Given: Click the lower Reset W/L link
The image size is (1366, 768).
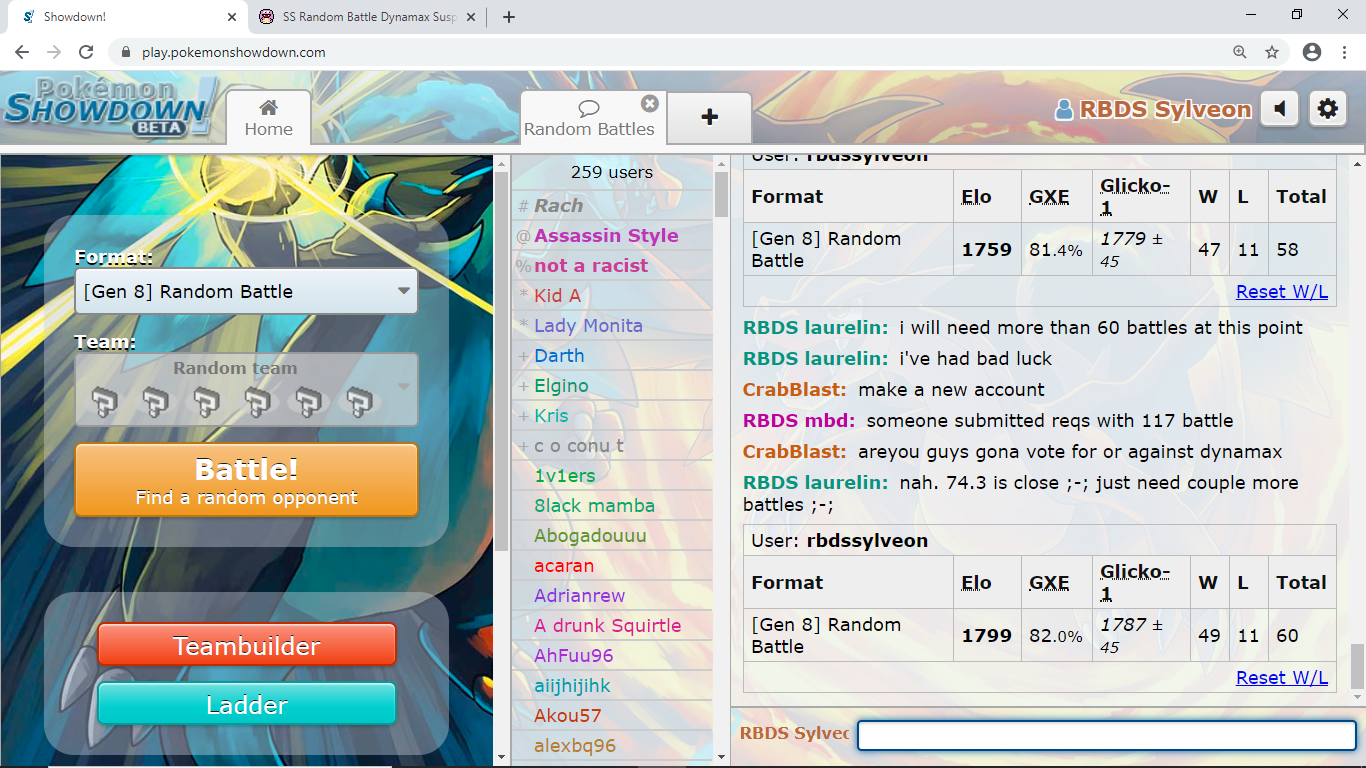Looking at the screenshot, I should [1282, 677].
